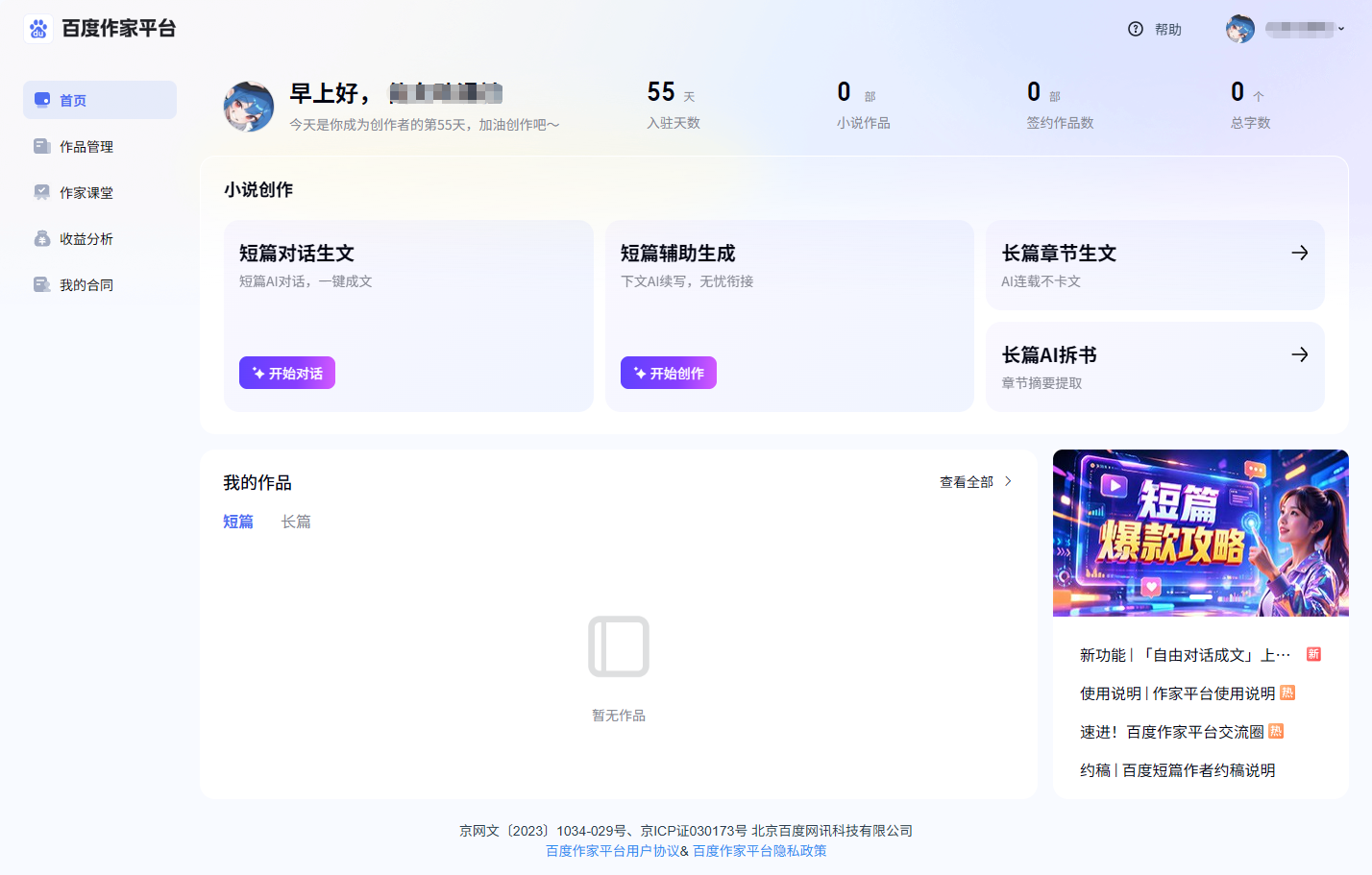Screen dimensions: 1372x875
Task: Click the 章节摘要提取 subtitle
Action: [1041, 383]
